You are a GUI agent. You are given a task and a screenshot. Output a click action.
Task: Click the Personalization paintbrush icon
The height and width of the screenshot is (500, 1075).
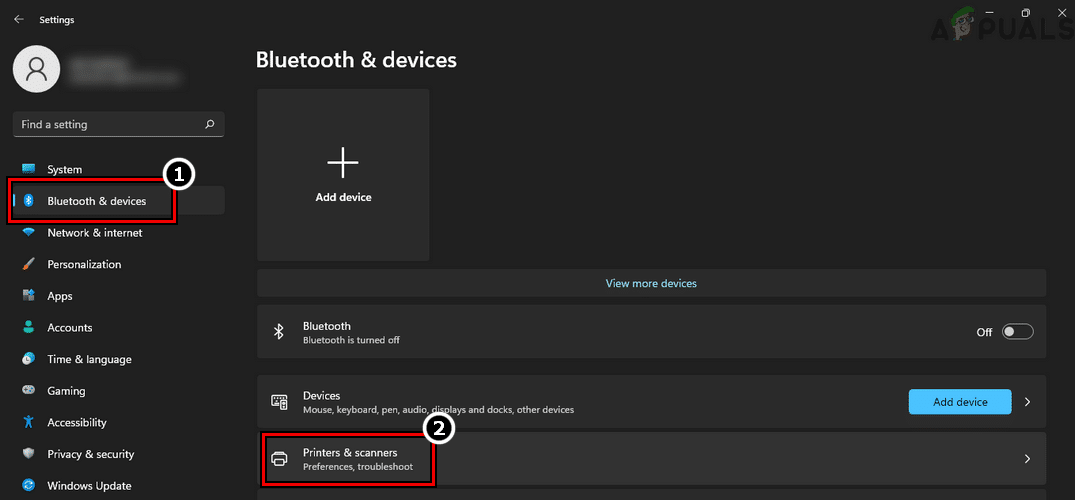[28, 265]
